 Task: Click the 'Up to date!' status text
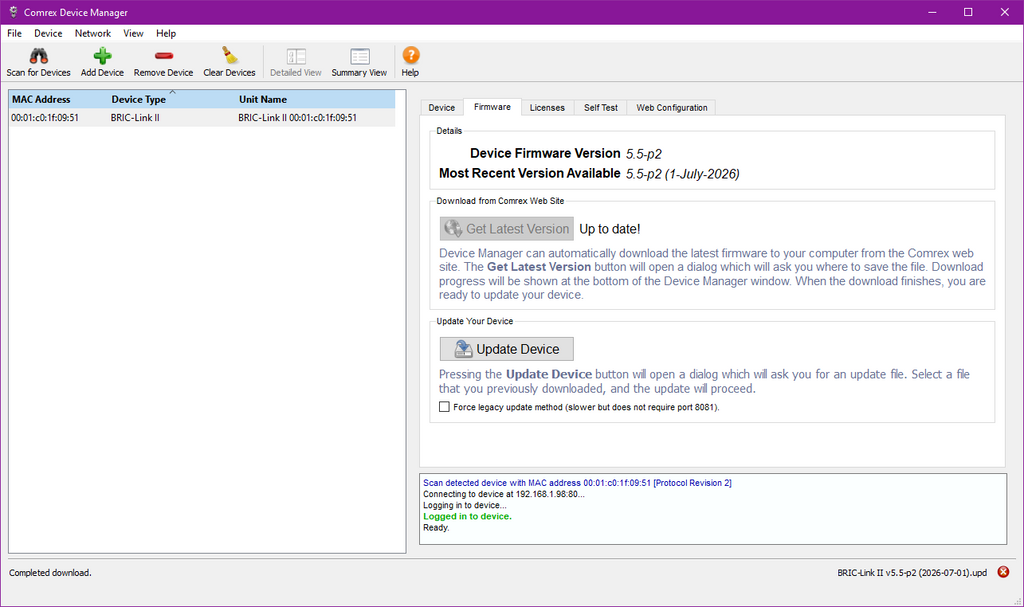pyautogui.click(x=610, y=229)
